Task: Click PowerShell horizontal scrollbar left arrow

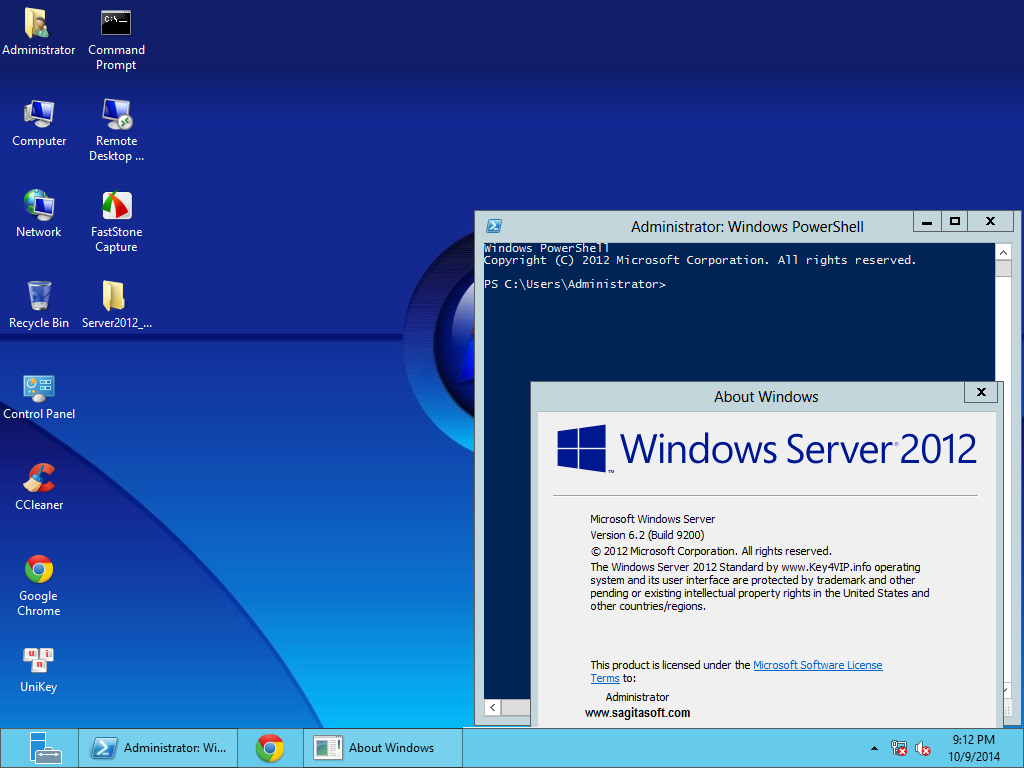Action: pos(493,707)
